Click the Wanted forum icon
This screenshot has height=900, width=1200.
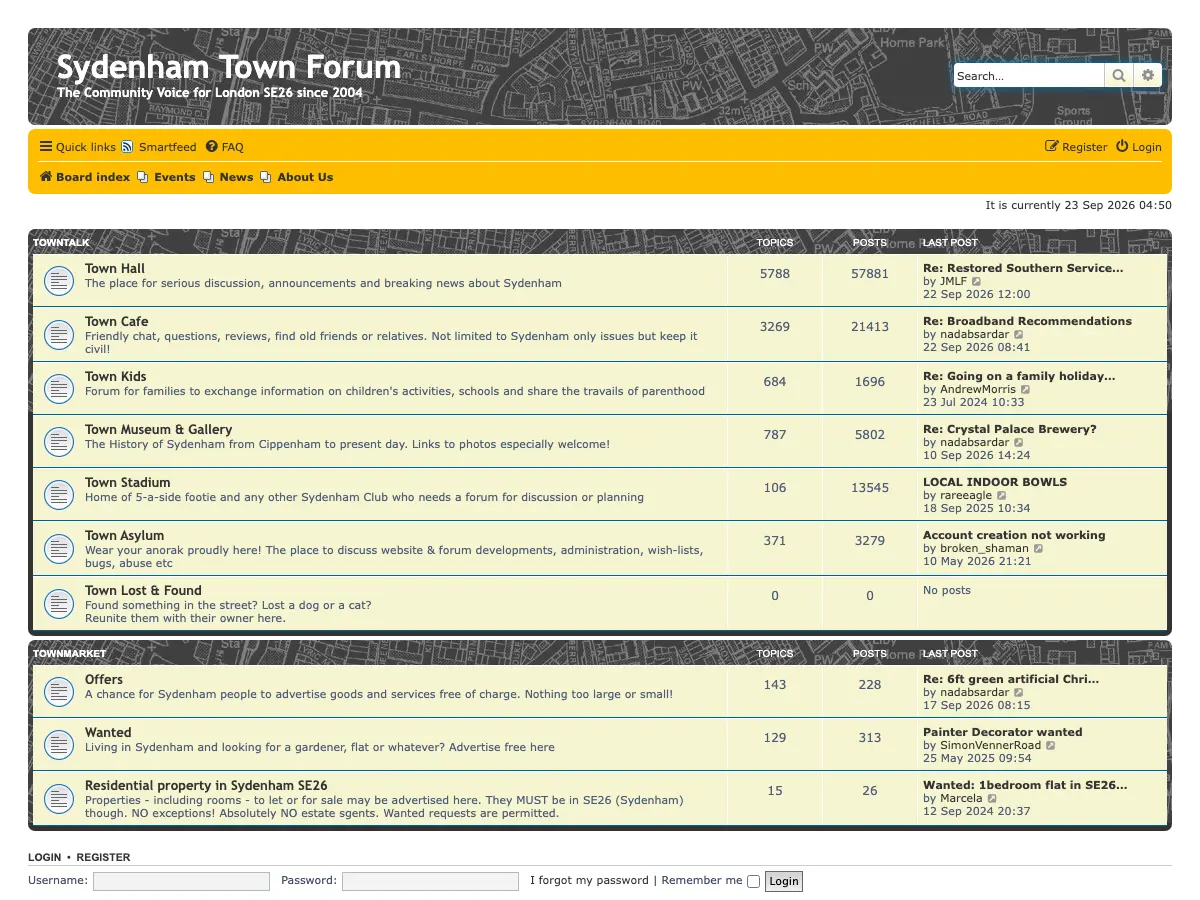(59, 744)
